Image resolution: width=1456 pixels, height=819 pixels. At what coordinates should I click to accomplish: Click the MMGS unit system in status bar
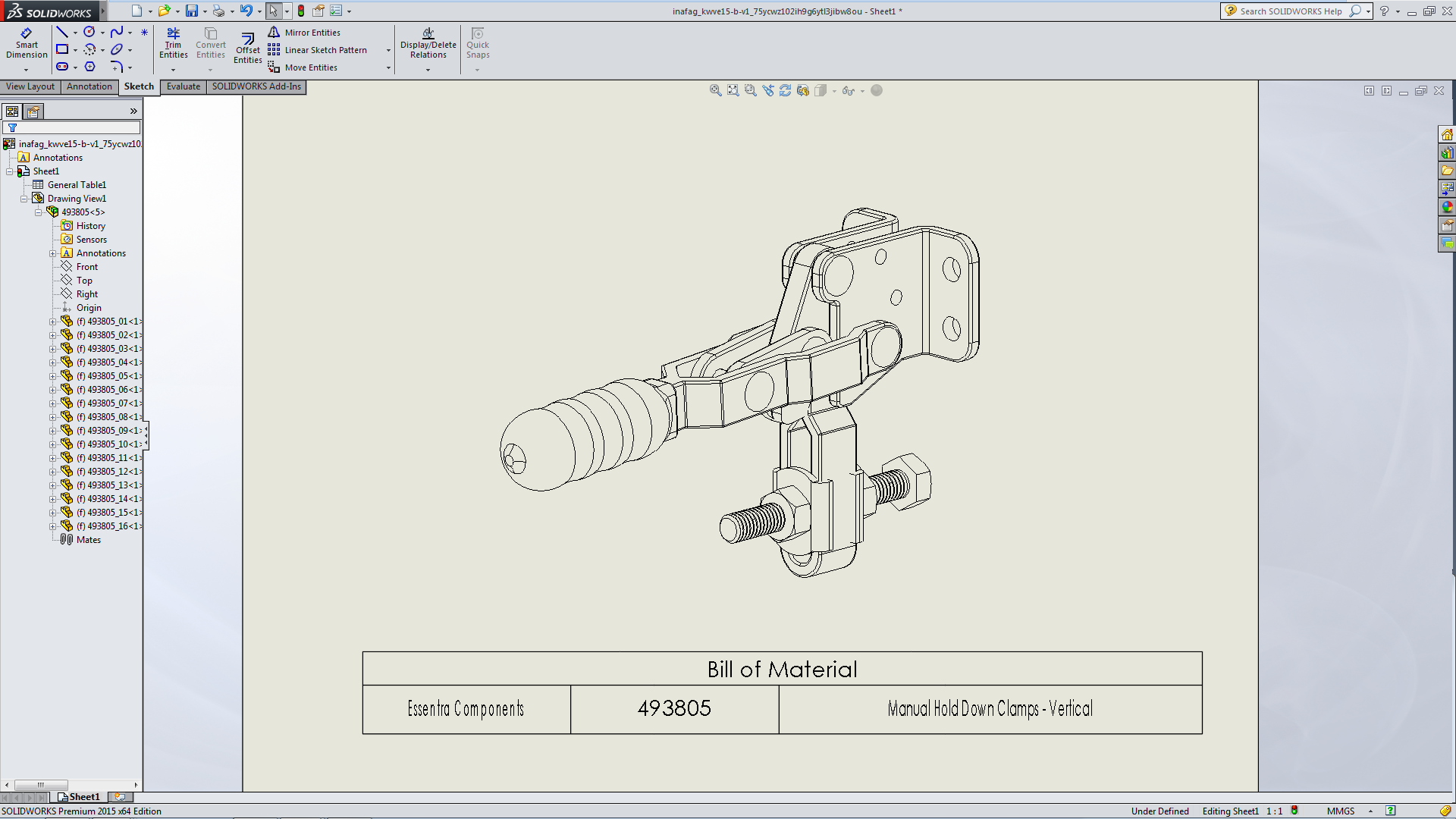pyautogui.click(x=1340, y=811)
